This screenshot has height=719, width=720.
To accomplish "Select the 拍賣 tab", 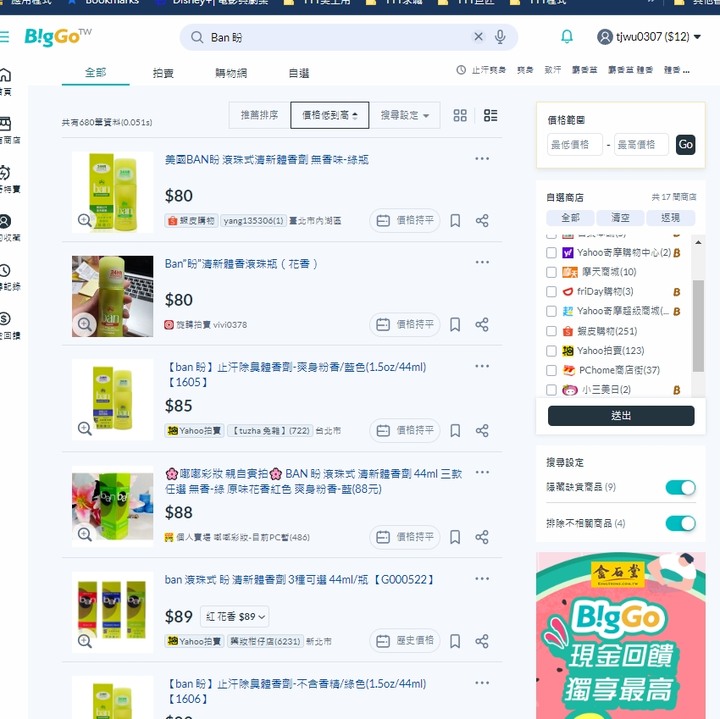I will pyautogui.click(x=163, y=73).
